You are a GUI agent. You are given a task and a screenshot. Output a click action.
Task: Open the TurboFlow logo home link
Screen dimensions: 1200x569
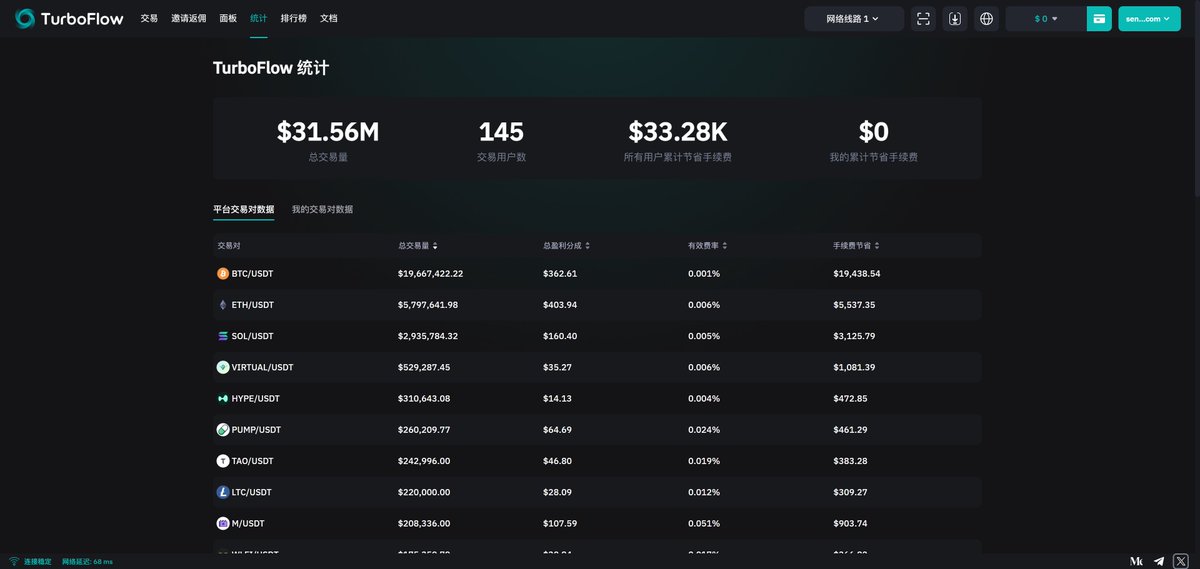pyautogui.click(x=71, y=18)
